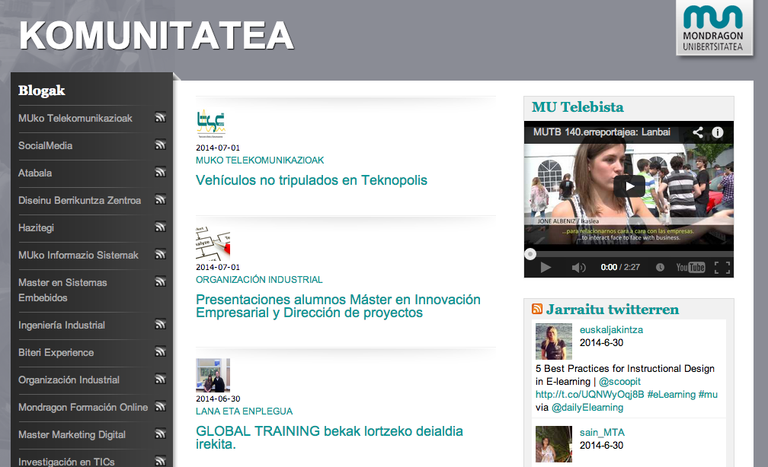Open Biteri Experience blog
The width and height of the screenshot is (768, 467).
(56, 353)
